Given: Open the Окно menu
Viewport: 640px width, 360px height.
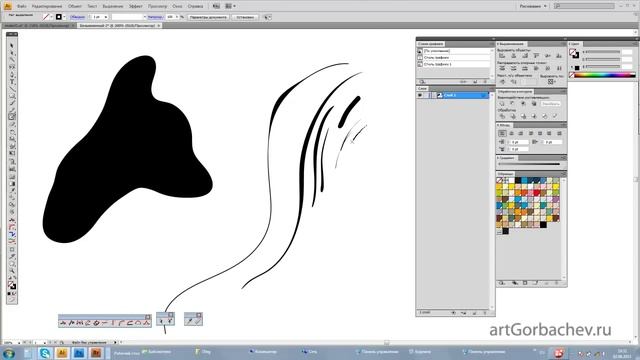Looking at the screenshot, I should (177, 6).
